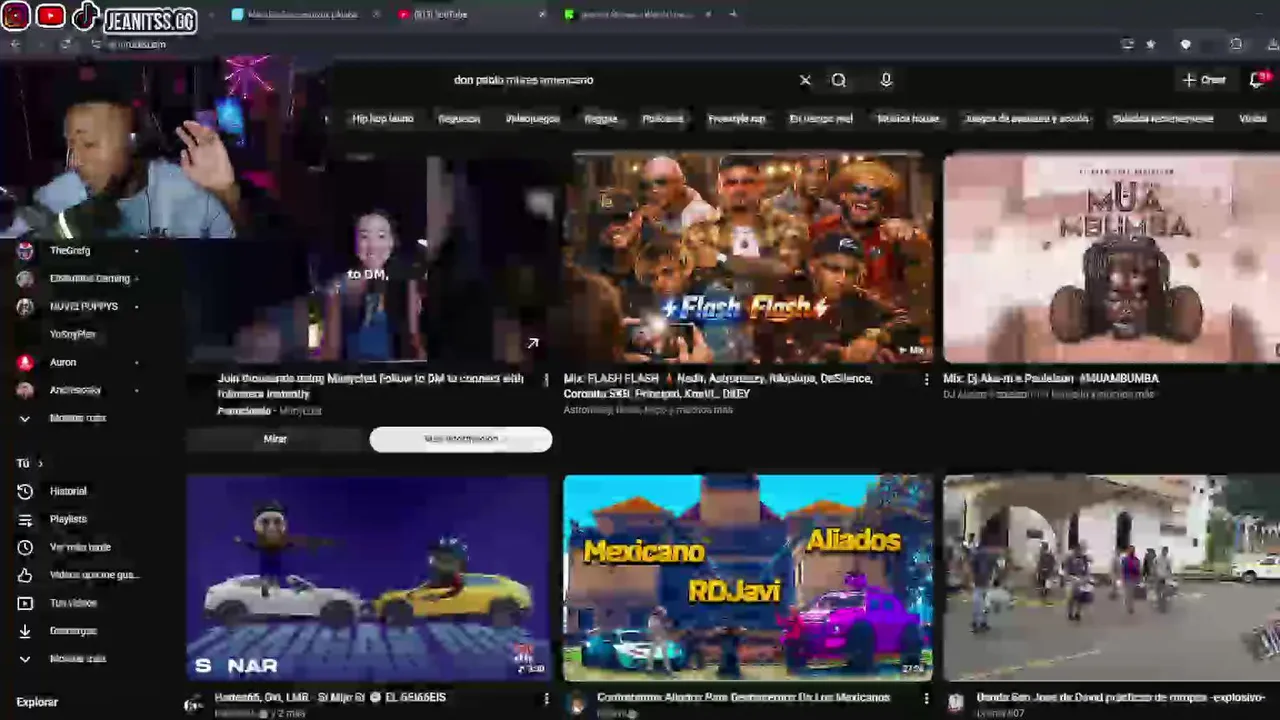
Task: Open the street band video thumbnail
Action: [1111, 577]
